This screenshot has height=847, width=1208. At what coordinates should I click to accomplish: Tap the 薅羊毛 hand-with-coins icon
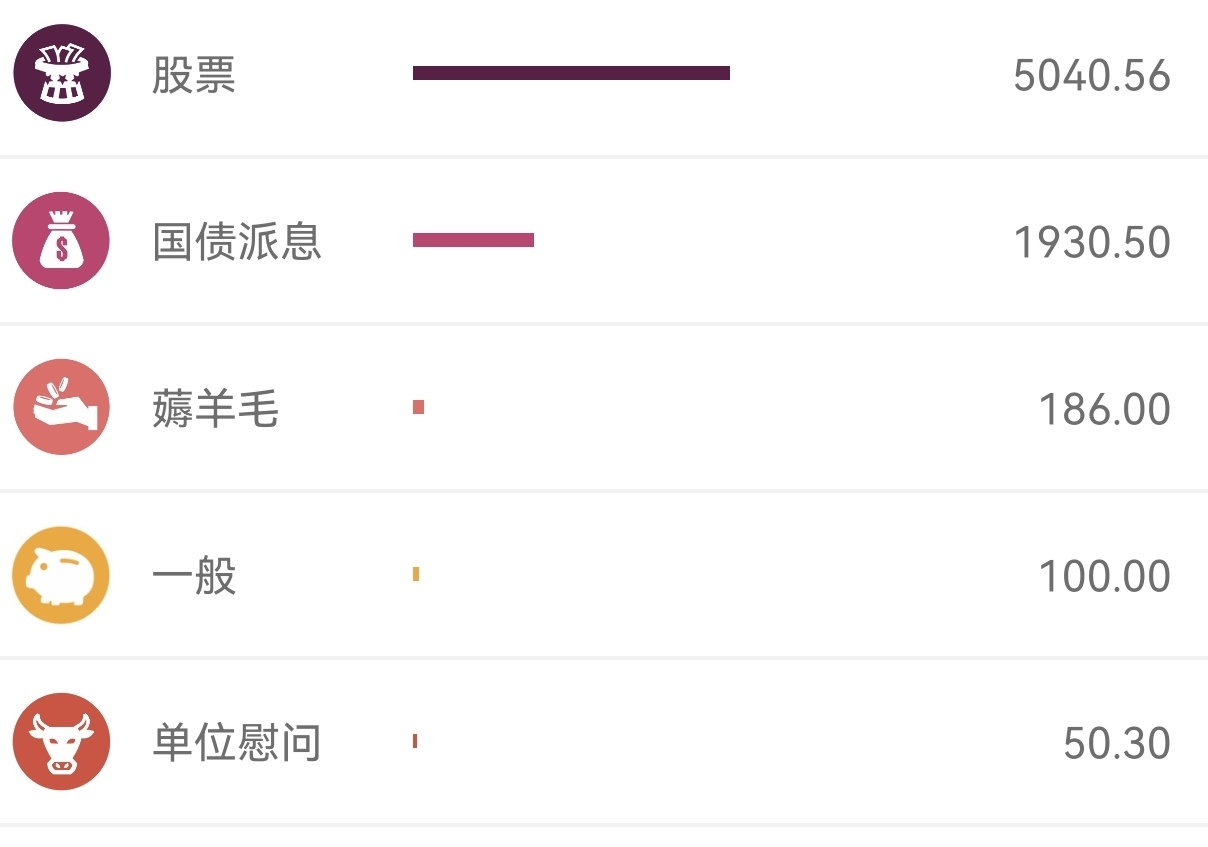click(61, 407)
